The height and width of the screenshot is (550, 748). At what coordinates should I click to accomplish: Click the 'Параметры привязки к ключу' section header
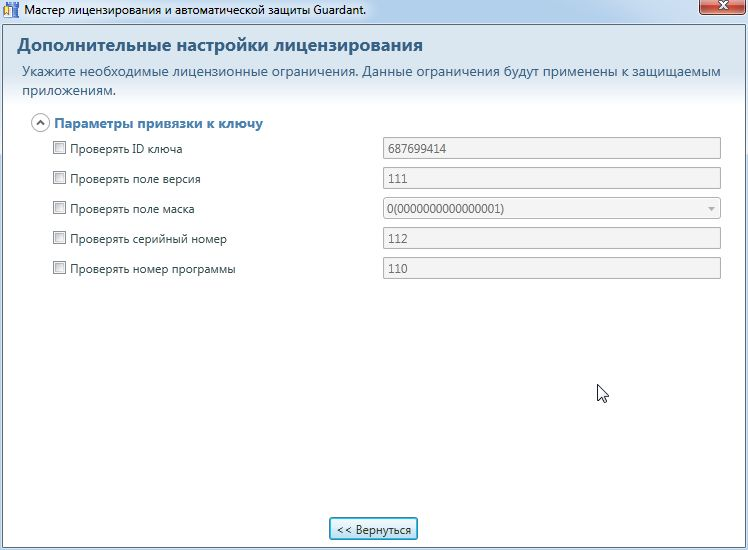coord(158,124)
